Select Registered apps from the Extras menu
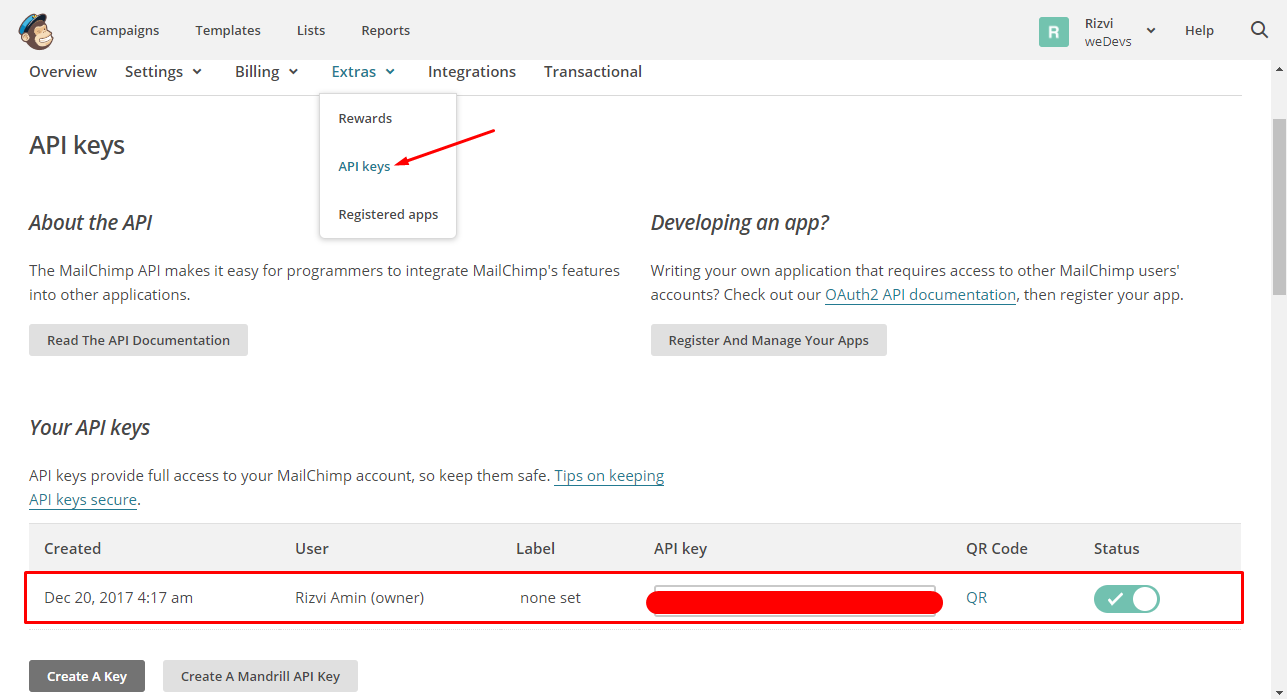The width and height of the screenshot is (1287, 699). pyautogui.click(x=388, y=214)
